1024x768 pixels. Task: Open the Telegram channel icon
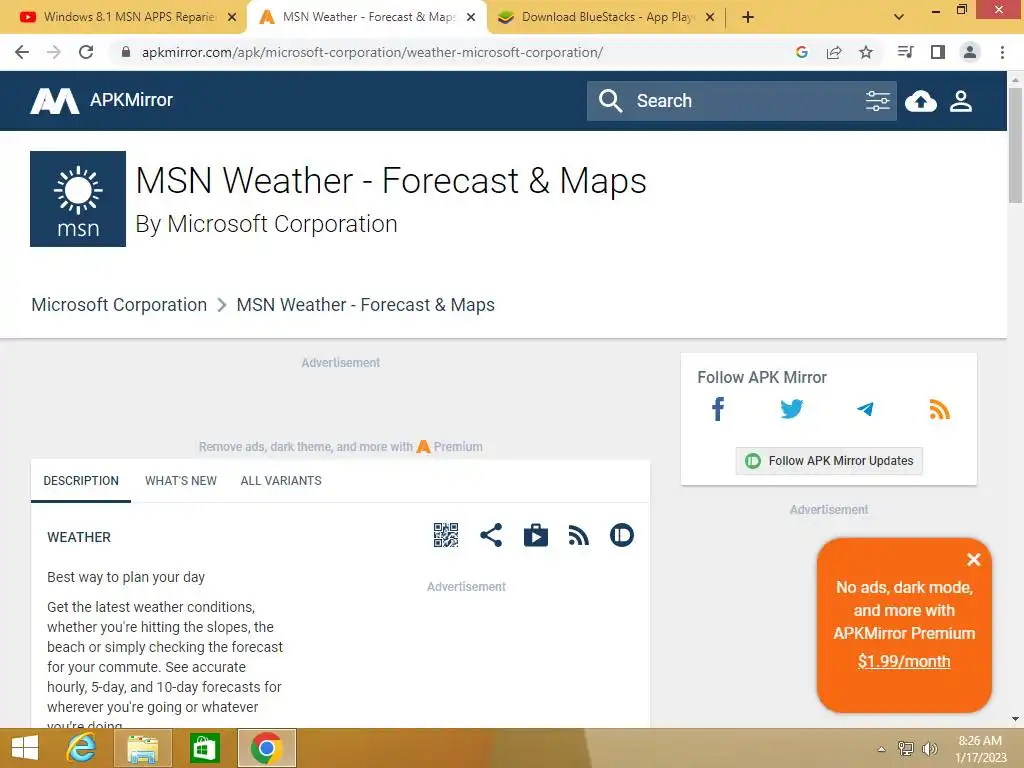(865, 409)
